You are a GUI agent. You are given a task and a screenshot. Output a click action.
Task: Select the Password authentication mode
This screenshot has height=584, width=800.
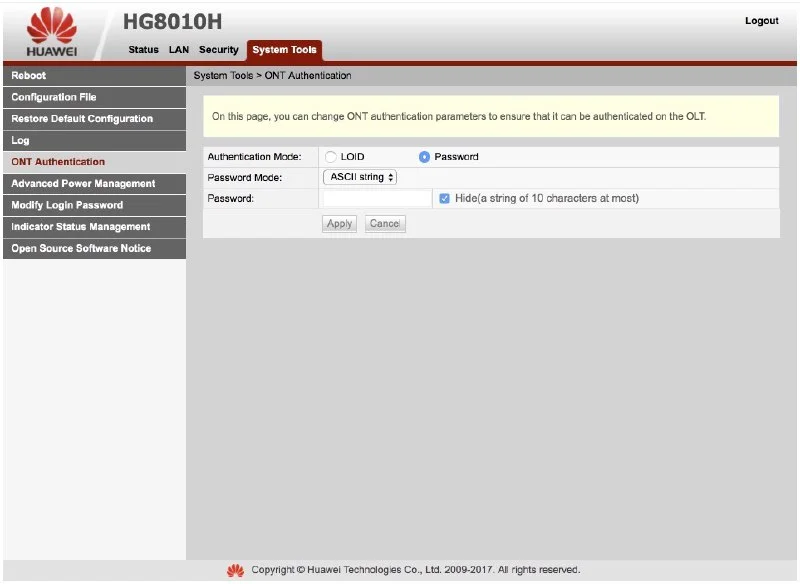424,157
